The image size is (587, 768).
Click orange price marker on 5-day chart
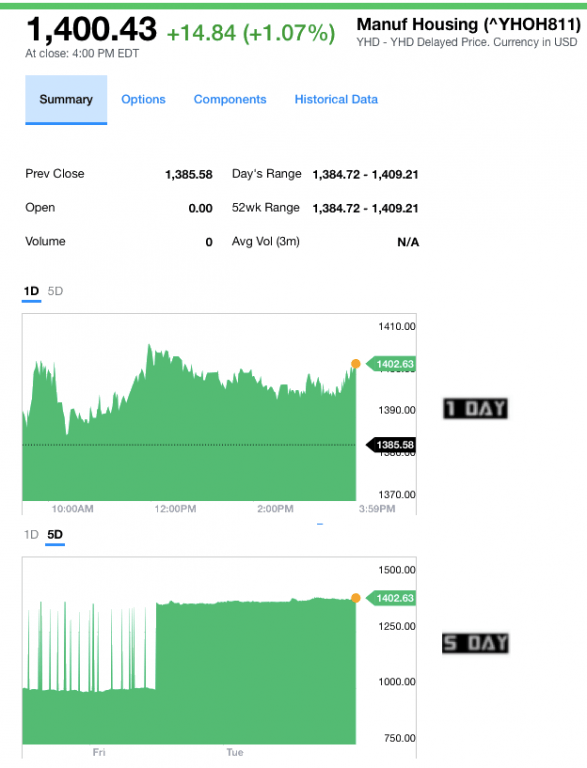(x=356, y=598)
